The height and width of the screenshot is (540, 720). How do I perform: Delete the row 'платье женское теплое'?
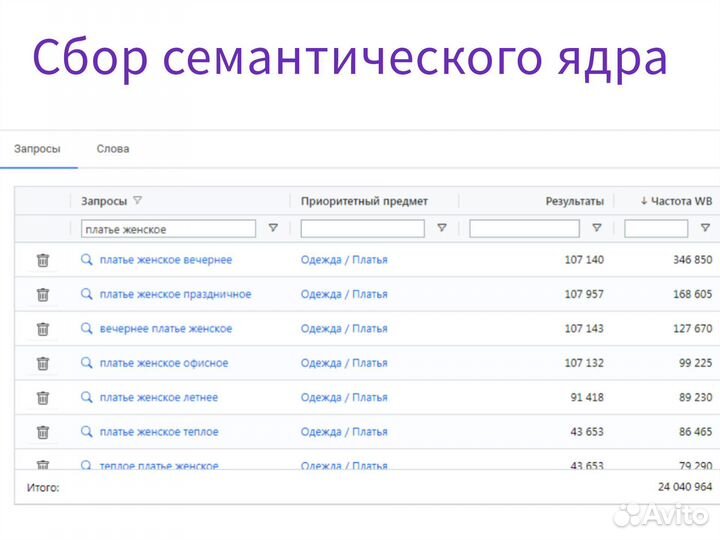pos(43,432)
